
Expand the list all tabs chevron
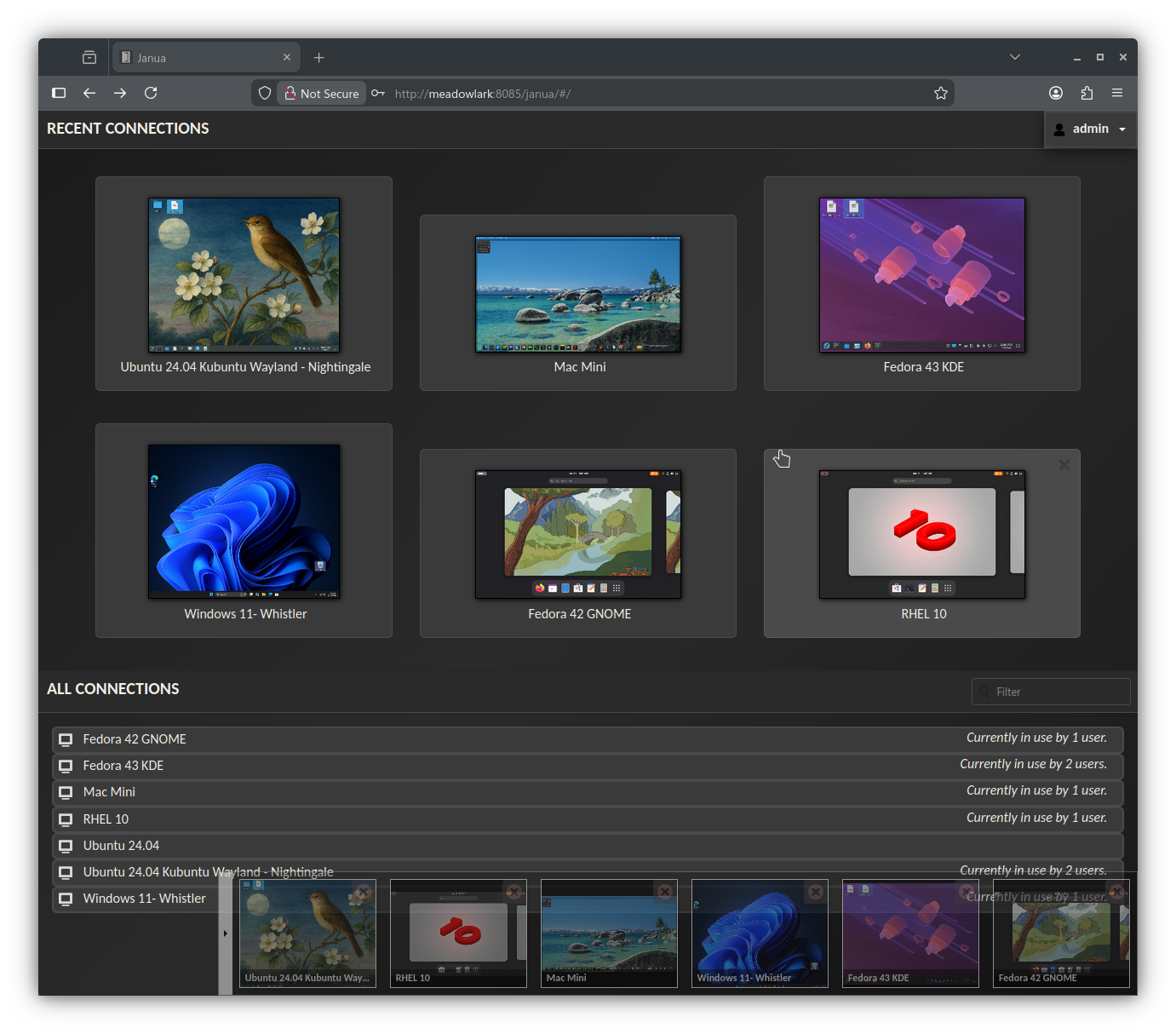pos(1014,57)
